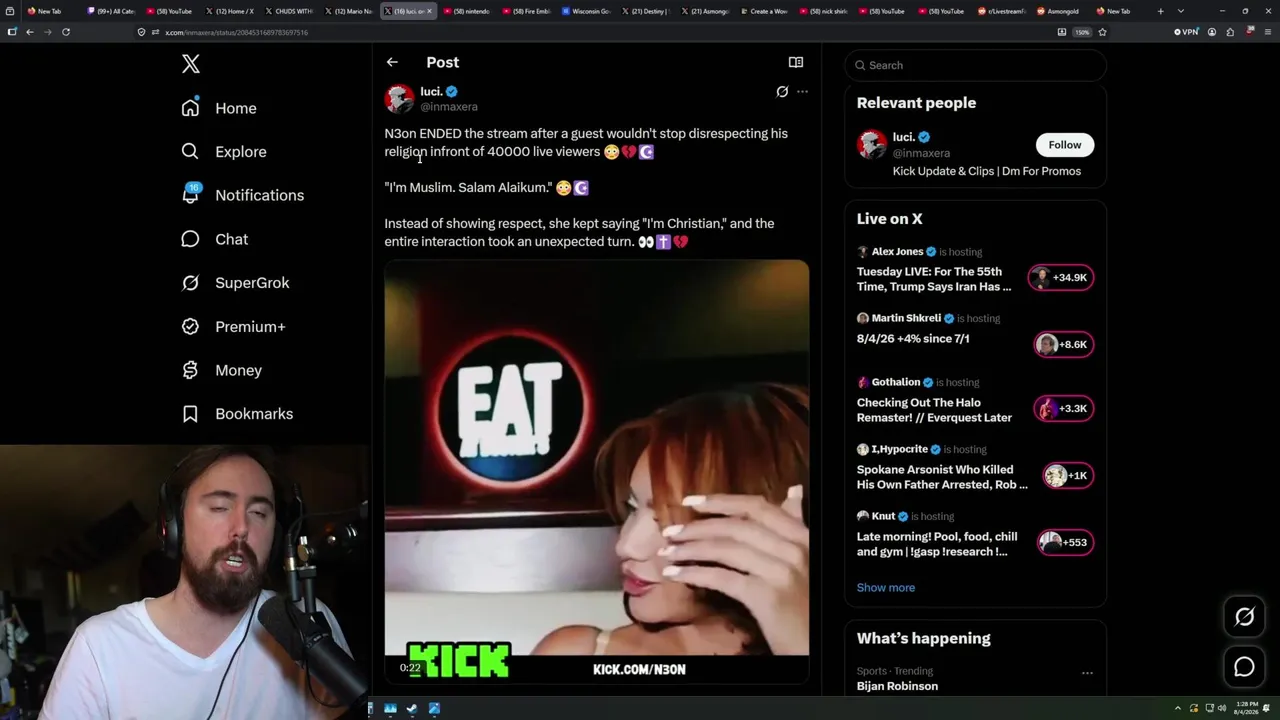Reload the page in the browser toolbar
The image size is (1280, 720).
pos(66,32)
